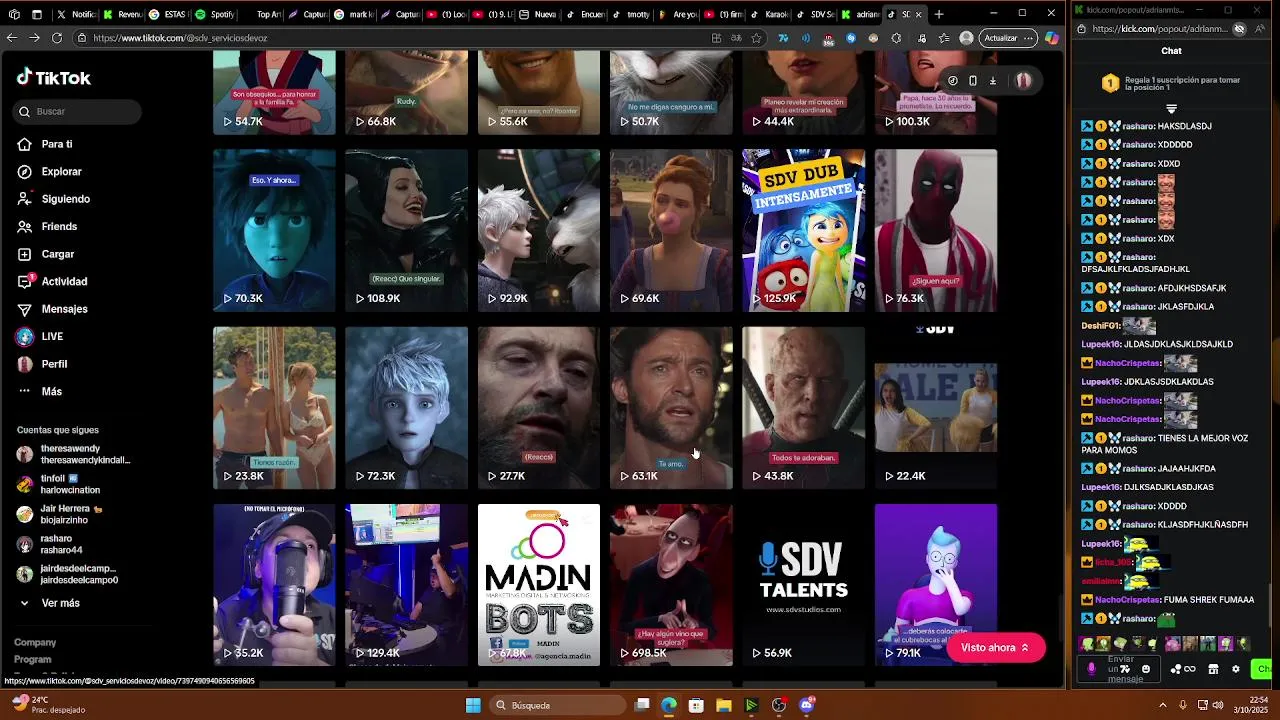
Task: Open the browser profile avatar
Action: [x=965, y=38]
